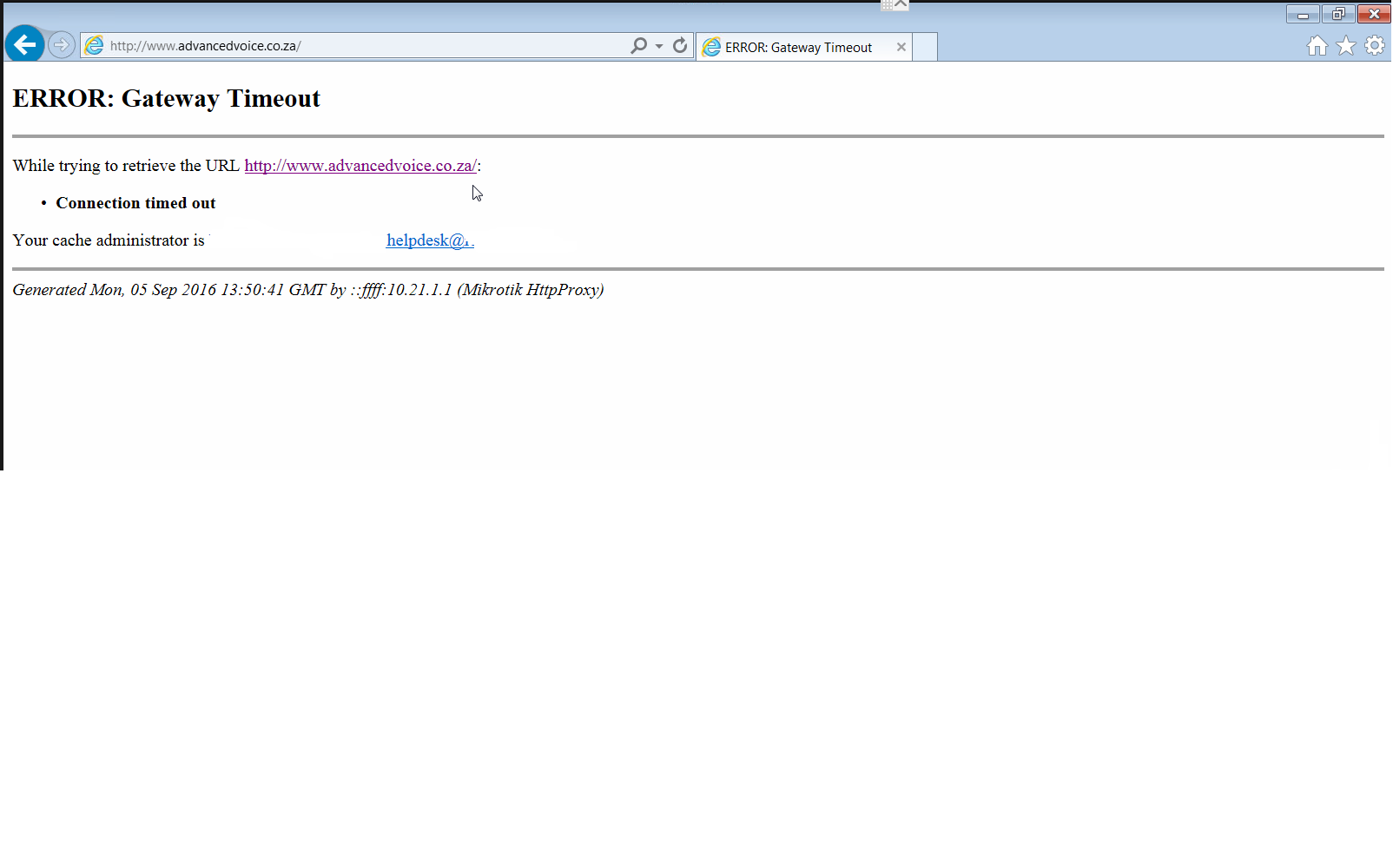Viewport: 1393px width, 868px height.
Task: Open Favorites with the star icon
Action: (x=1345, y=46)
